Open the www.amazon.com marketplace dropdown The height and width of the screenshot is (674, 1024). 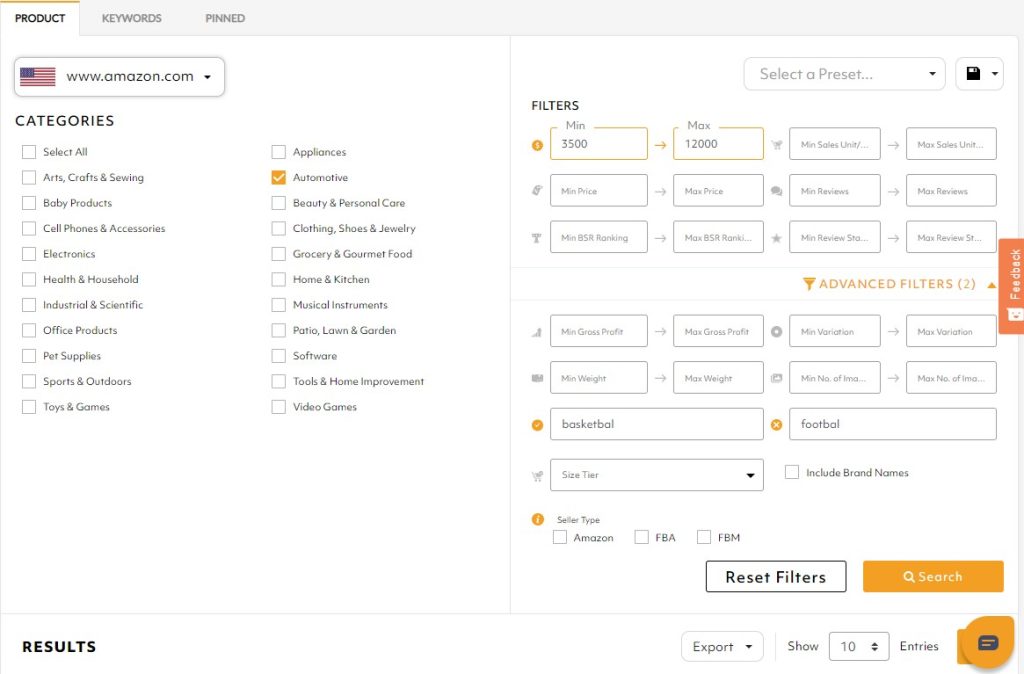pos(119,77)
